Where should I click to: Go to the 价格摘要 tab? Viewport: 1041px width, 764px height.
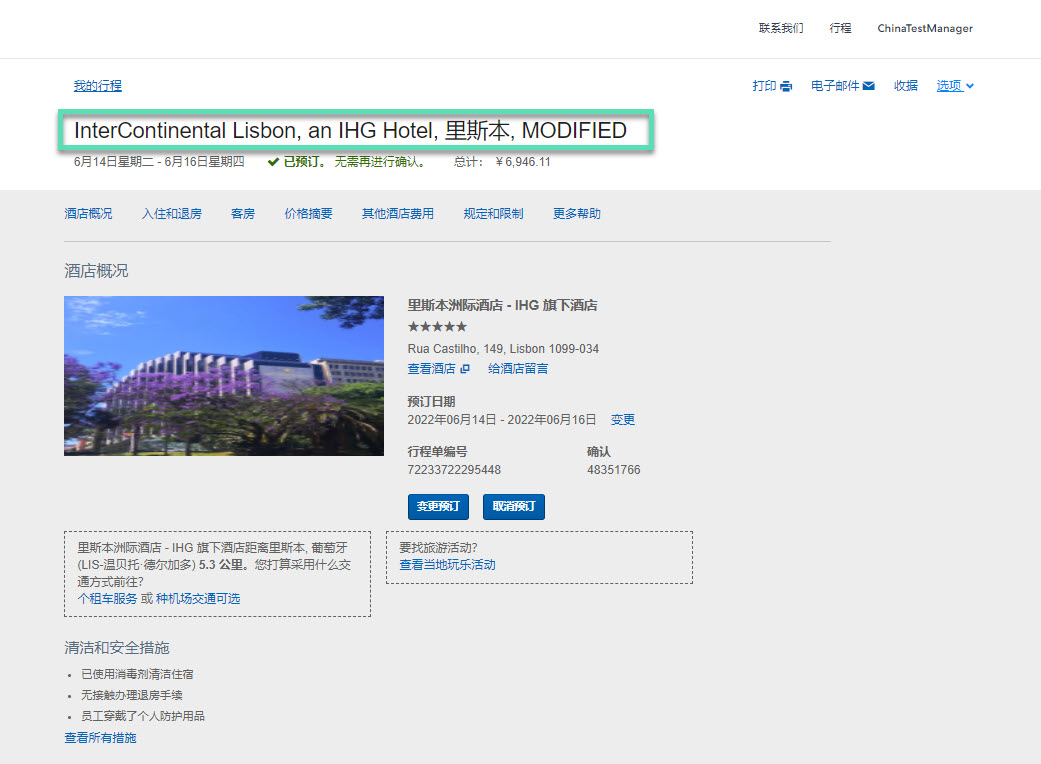point(309,214)
